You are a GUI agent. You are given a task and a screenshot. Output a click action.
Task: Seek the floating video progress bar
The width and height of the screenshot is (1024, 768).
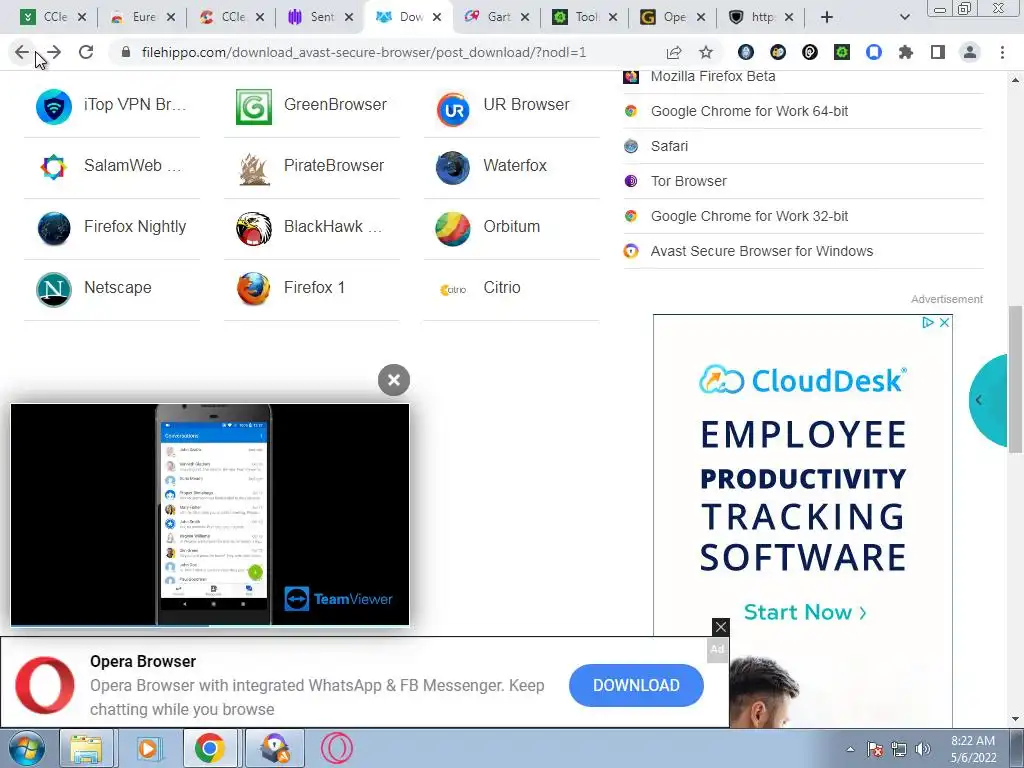tap(210, 625)
